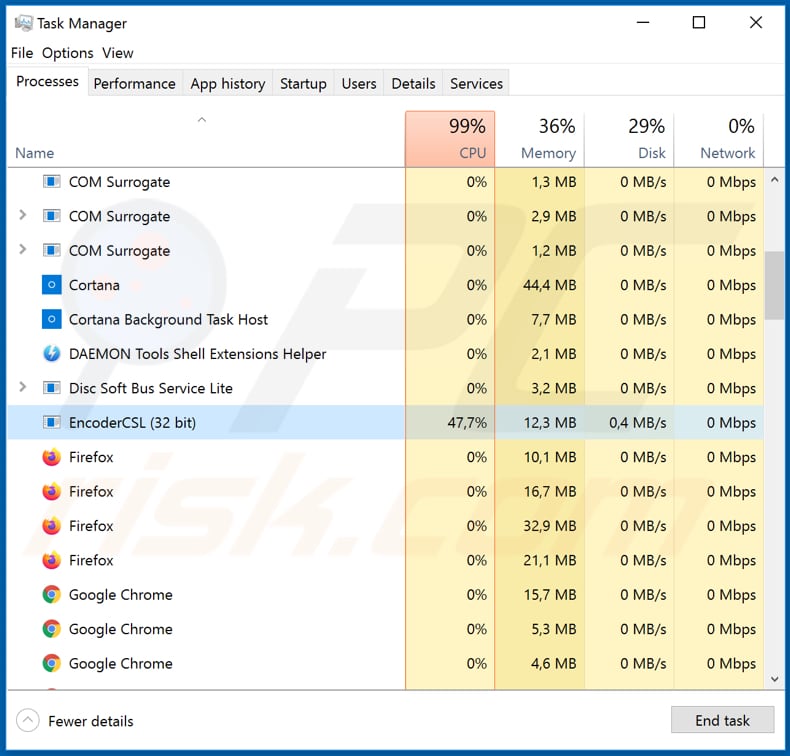The height and width of the screenshot is (756, 790).
Task: Open the View menu
Action: (118, 53)
